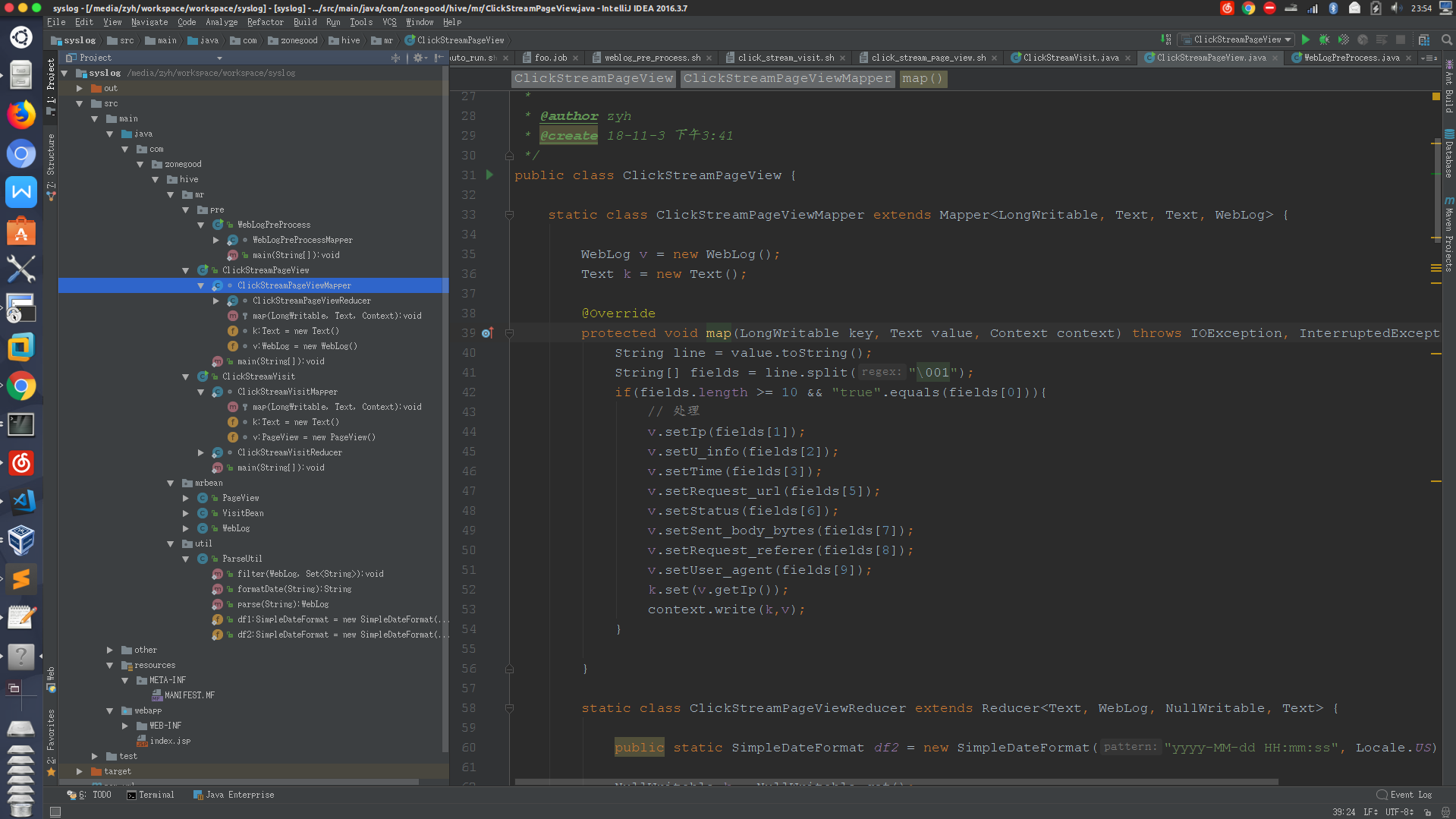Select formatDate(String):String method
Viewport: 1456px width, 819px height.
[294, 589]
